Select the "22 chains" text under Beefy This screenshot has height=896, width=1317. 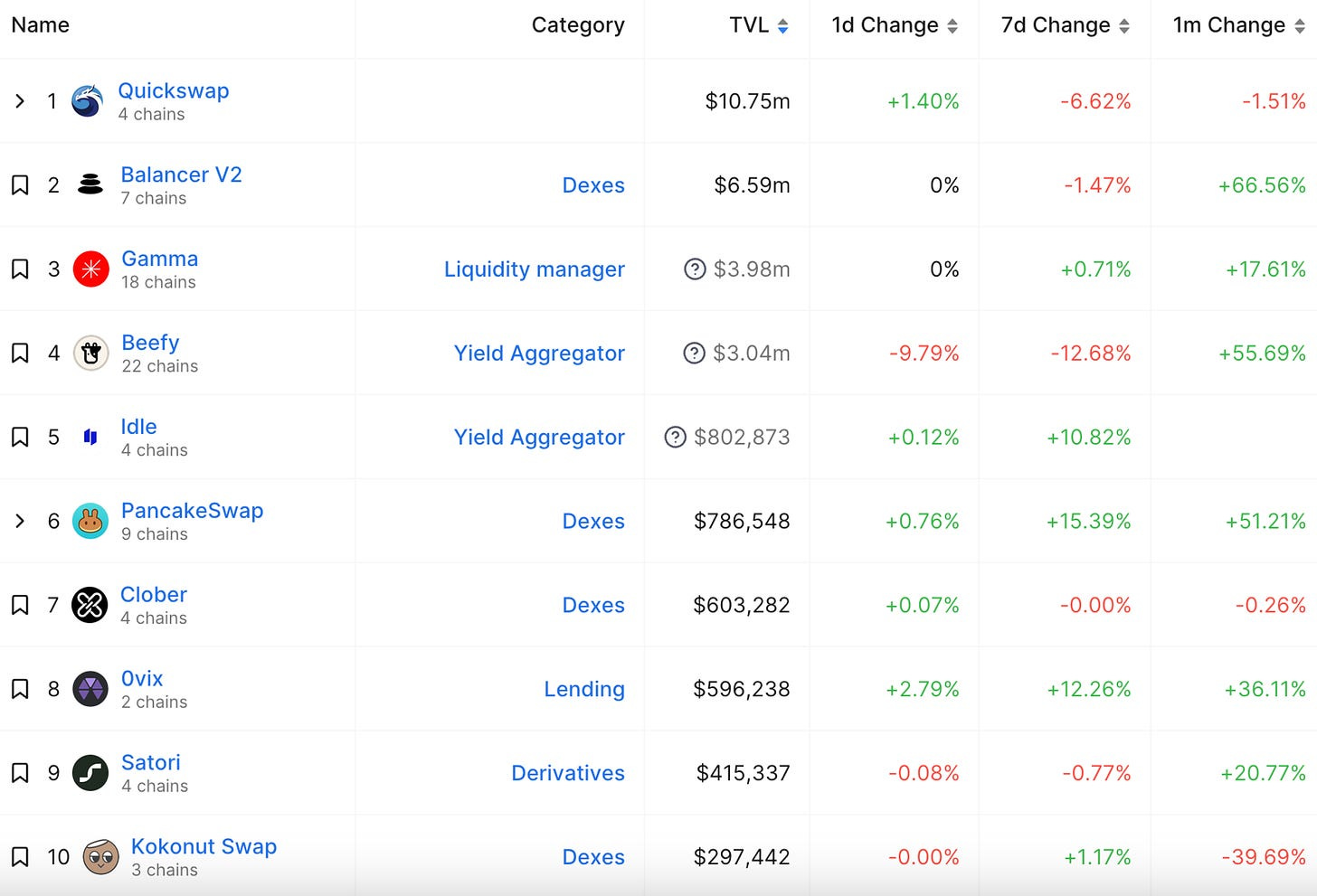tap(160, 366)
